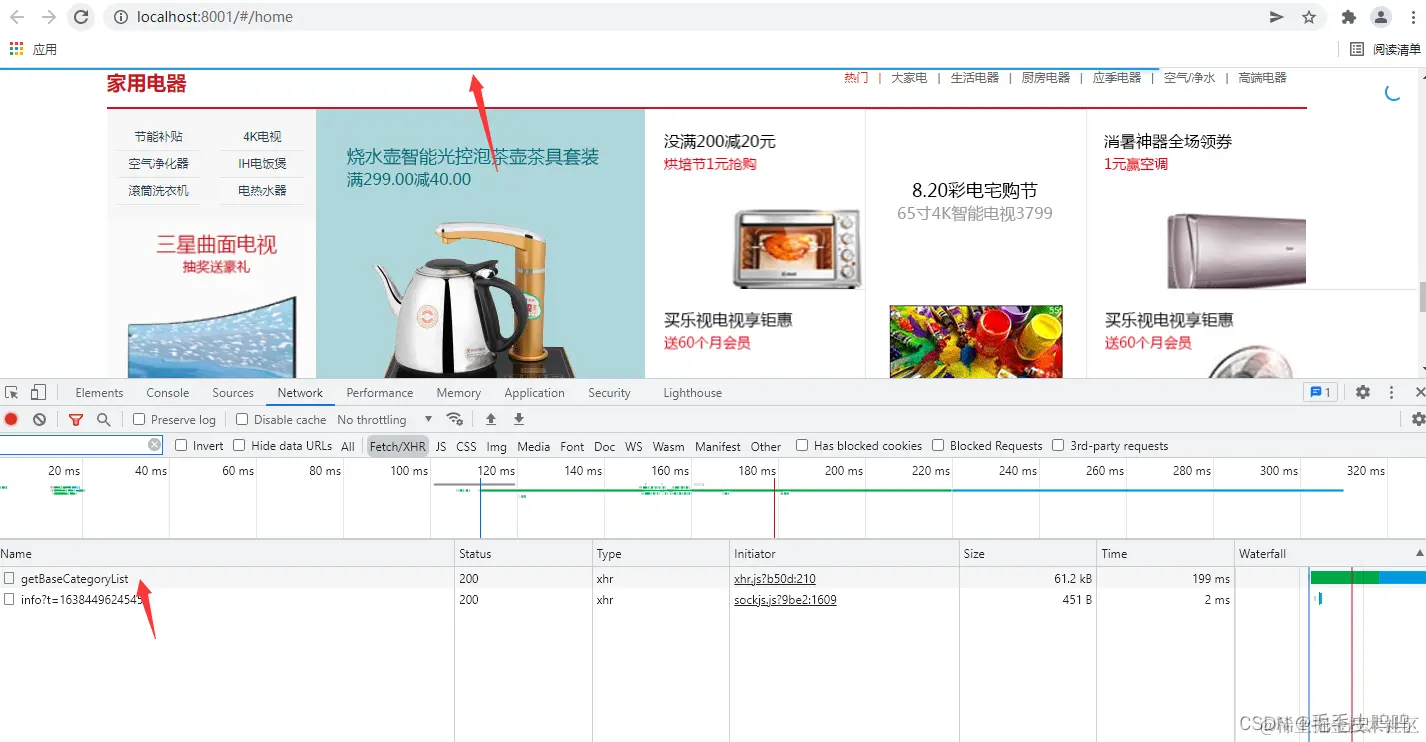Toggle the device toolbar
The height and width of the screenshot is (742, 1426).
pos(38,392)
